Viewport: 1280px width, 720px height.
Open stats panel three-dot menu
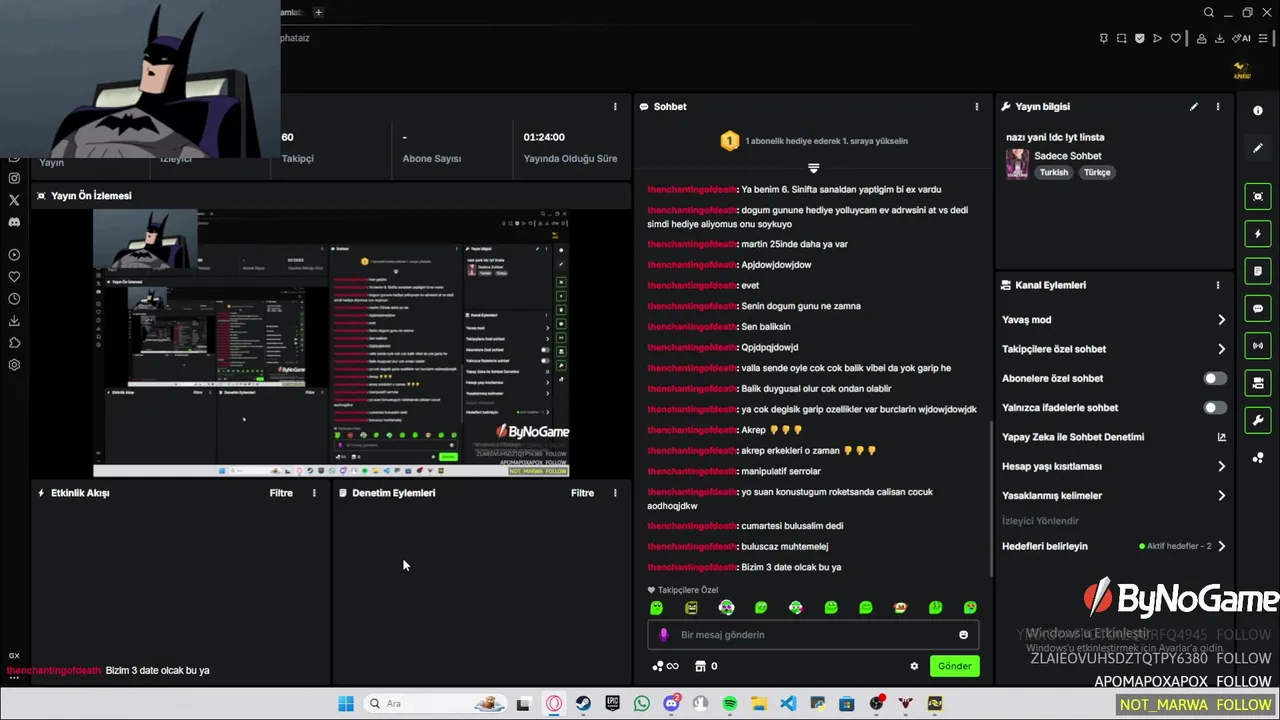point(615,107)
